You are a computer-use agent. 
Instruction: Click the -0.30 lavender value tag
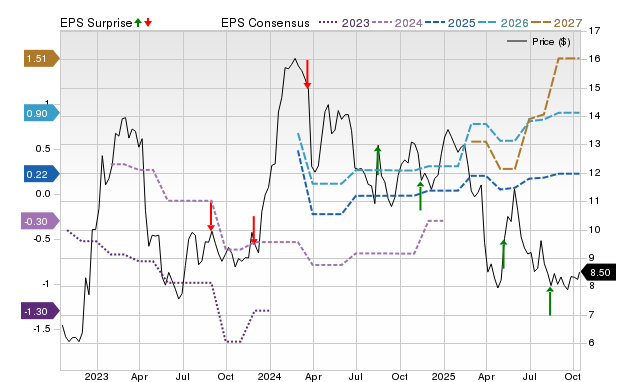tap(40, 222)
